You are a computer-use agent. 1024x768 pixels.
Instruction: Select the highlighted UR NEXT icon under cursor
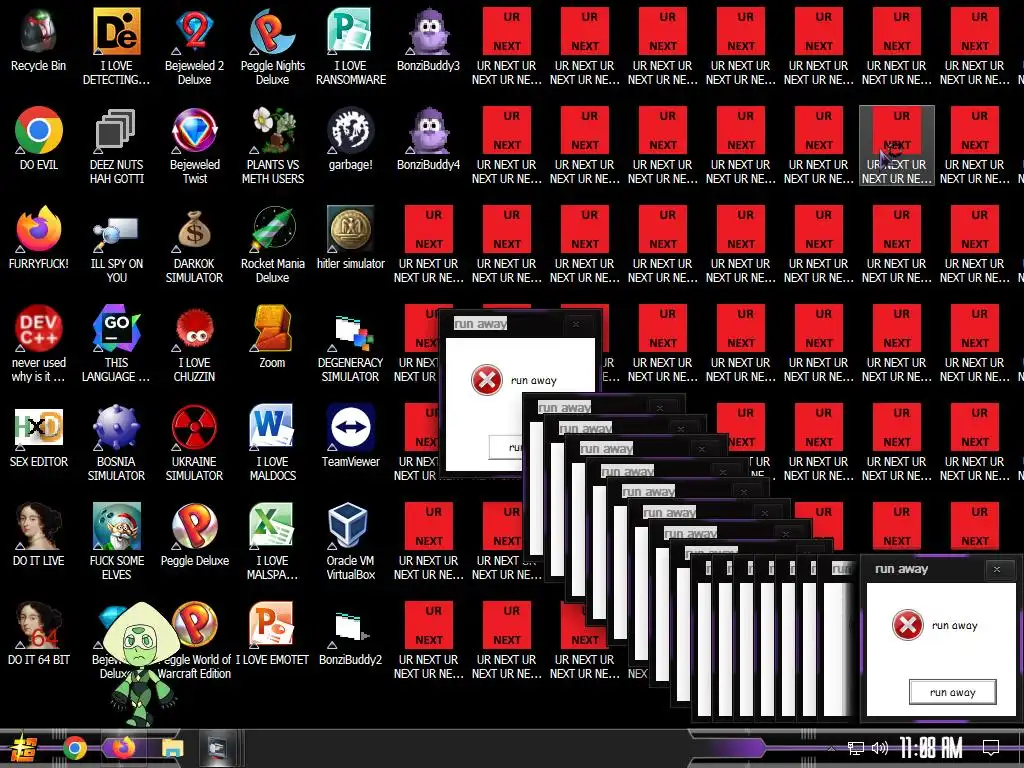click(897, 145)
